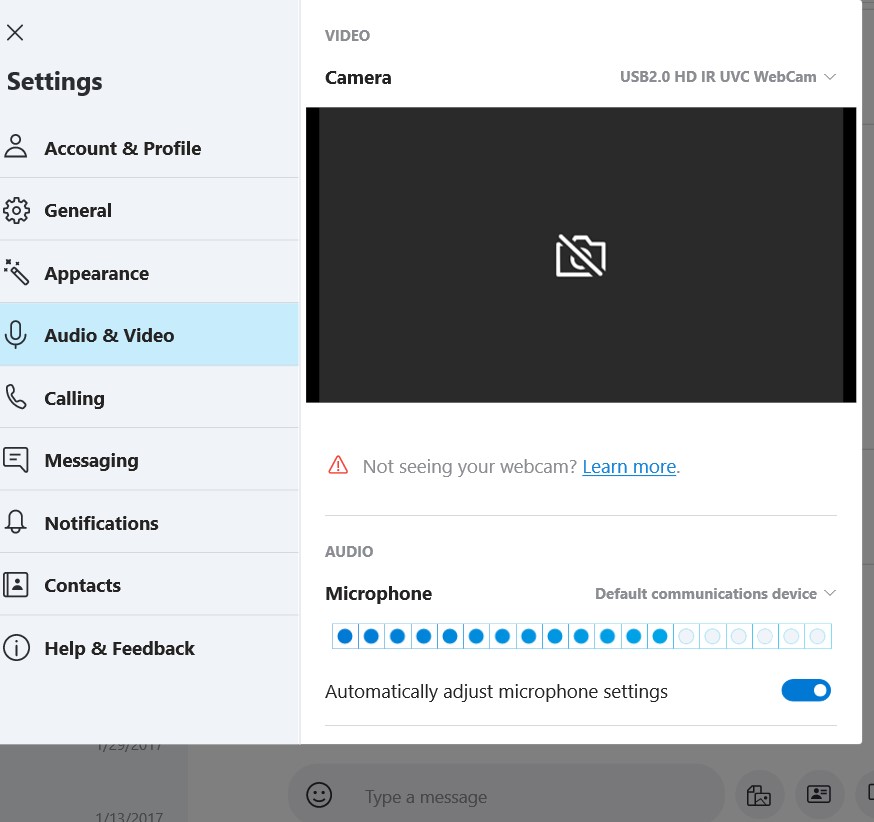Click the Camera label
This screenshot has width=874, height=822.
pos(358,77)
